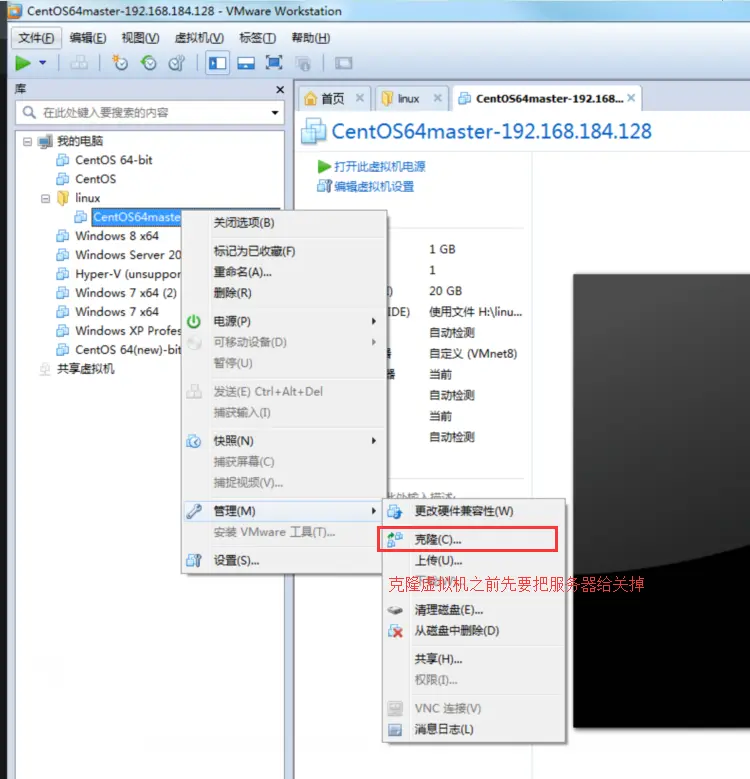The width and height of the screenshot is (750, 779).
Task: Click the 20 GB hard disk value
Action: click(x=446, y=291)
